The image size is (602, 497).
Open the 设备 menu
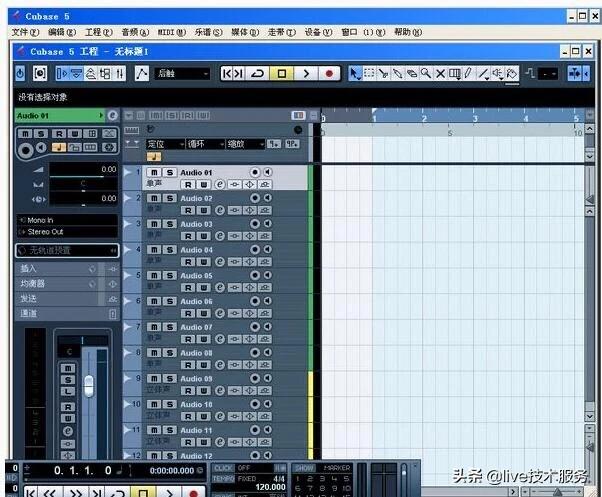pos(318,32)
